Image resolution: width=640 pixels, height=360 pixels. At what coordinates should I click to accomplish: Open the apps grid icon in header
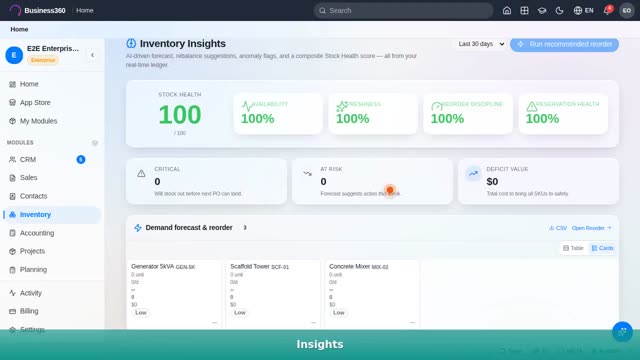[x=524, y=11]
